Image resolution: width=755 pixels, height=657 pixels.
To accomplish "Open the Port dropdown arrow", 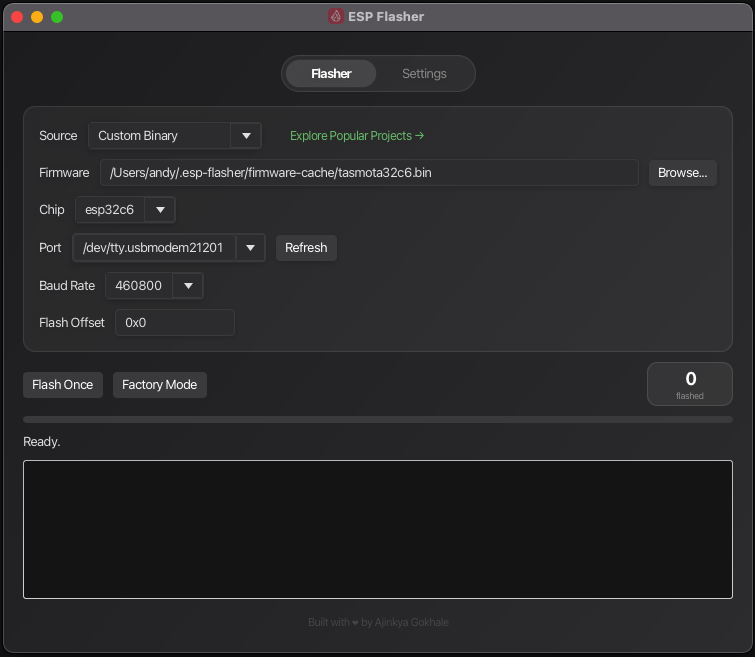I will click(x=250, y=248).
